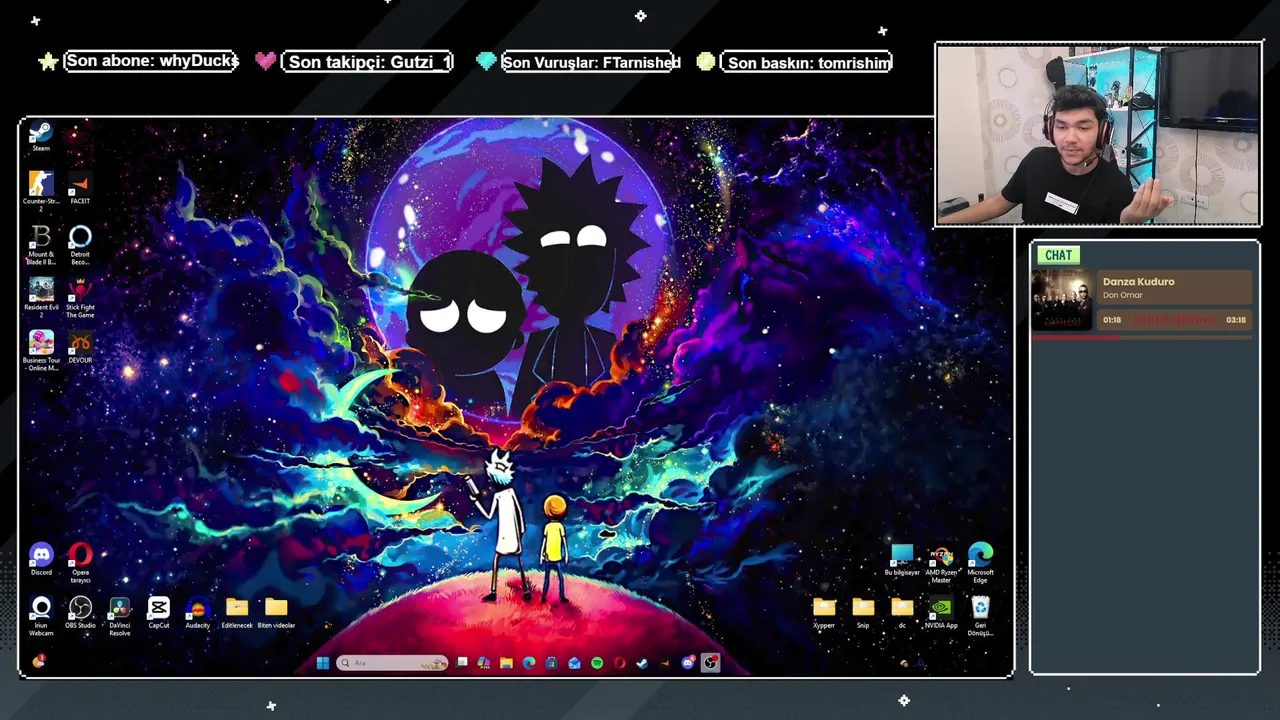
Task: Open the Steam desktop shortcut
Action: pyautogui.click(x=41, y=137)
